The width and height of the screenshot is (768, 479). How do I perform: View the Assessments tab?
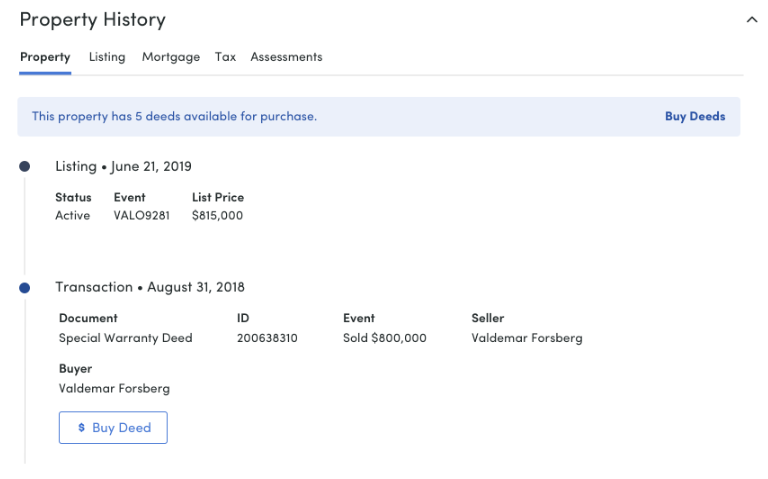pyautogui.click(x=287, y=57)
